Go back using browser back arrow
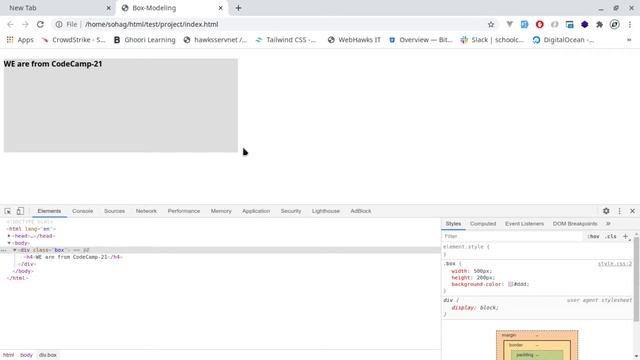 [x=10, y=24]
